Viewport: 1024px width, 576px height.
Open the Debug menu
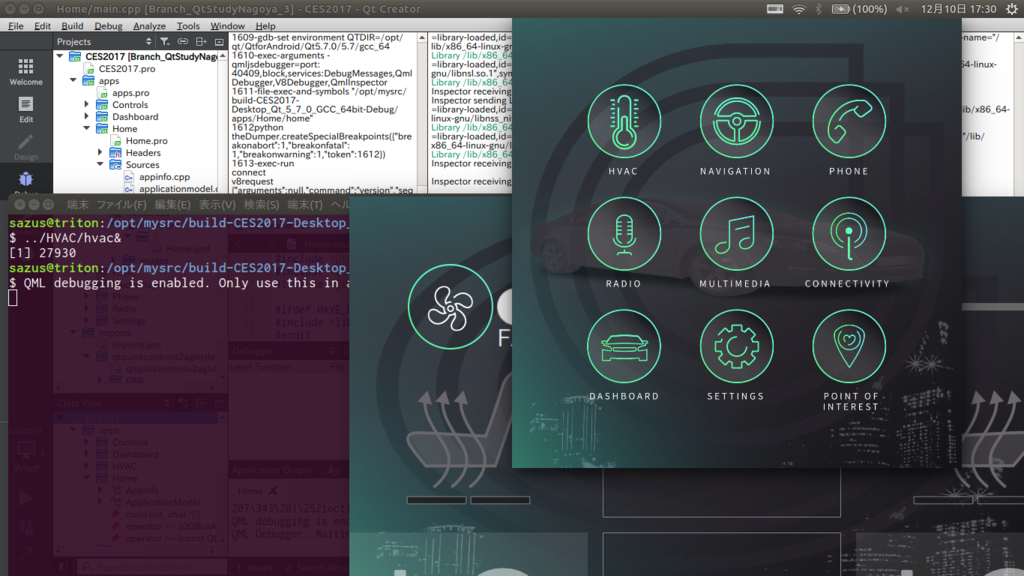coord(108,25)
